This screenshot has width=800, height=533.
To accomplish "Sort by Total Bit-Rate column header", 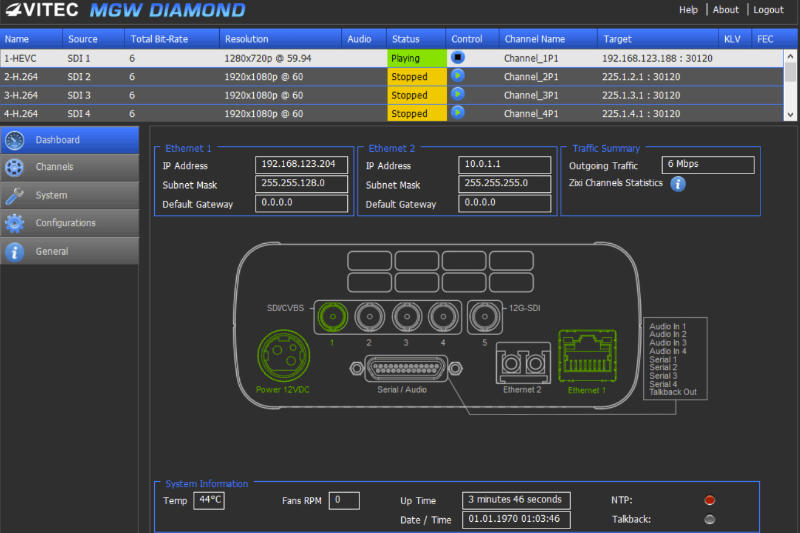I will [172, 39].
